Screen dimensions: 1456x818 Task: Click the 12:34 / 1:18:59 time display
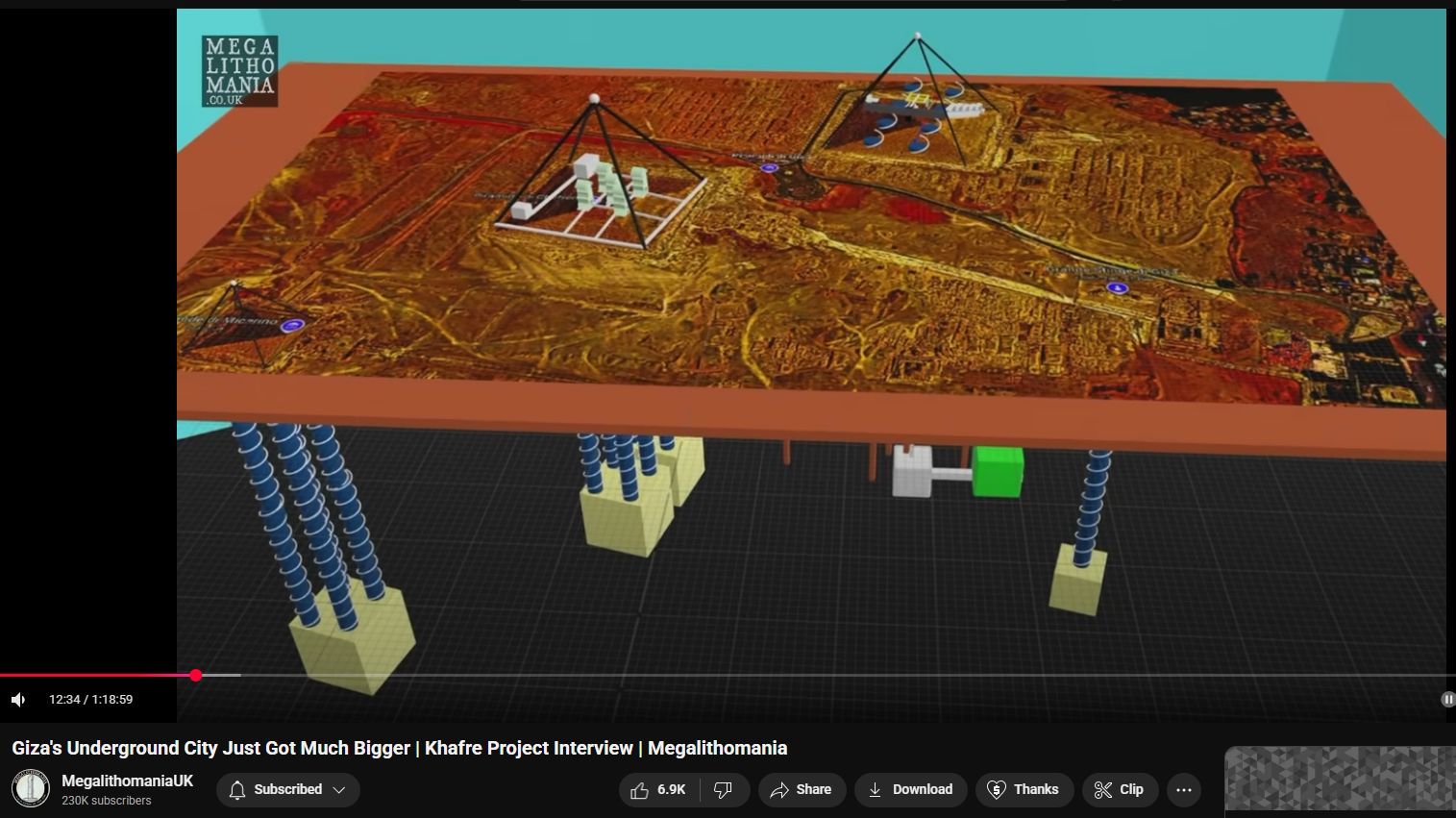point(90,700)
